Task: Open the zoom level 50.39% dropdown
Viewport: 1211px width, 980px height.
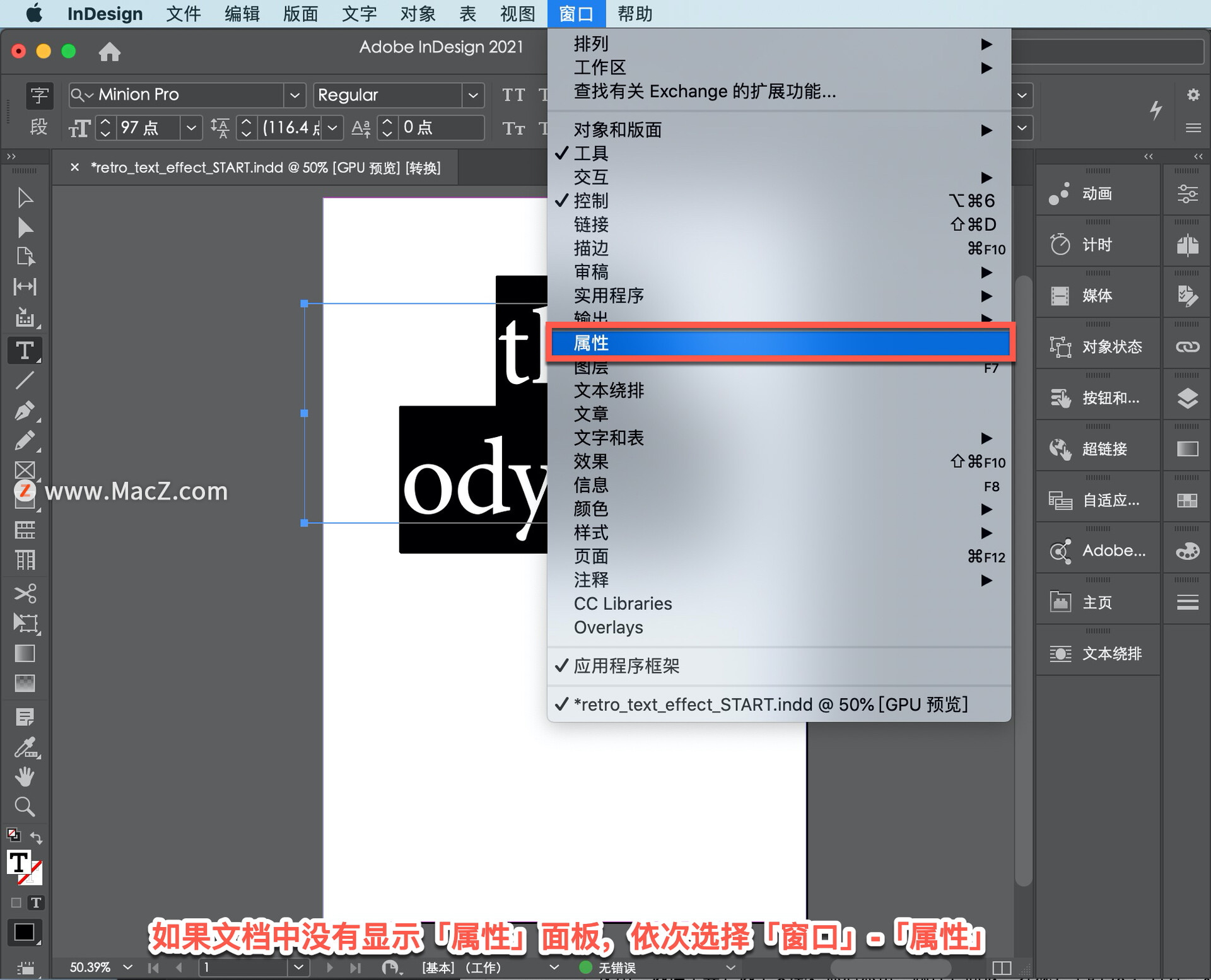Action: [128, 967]
